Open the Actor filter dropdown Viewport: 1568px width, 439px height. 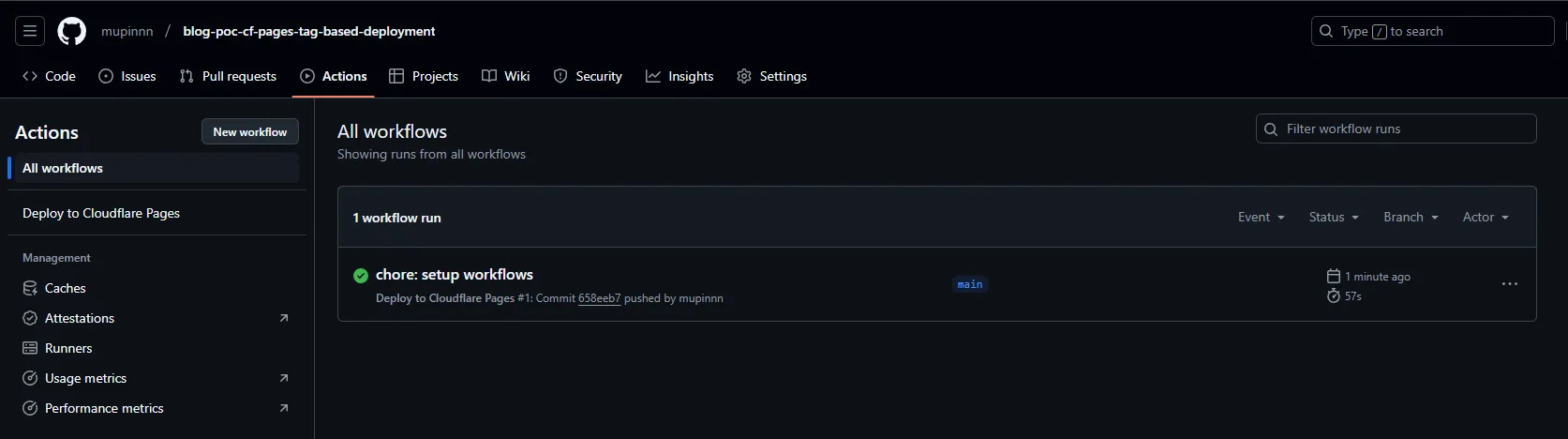(x=1486, y=217)
